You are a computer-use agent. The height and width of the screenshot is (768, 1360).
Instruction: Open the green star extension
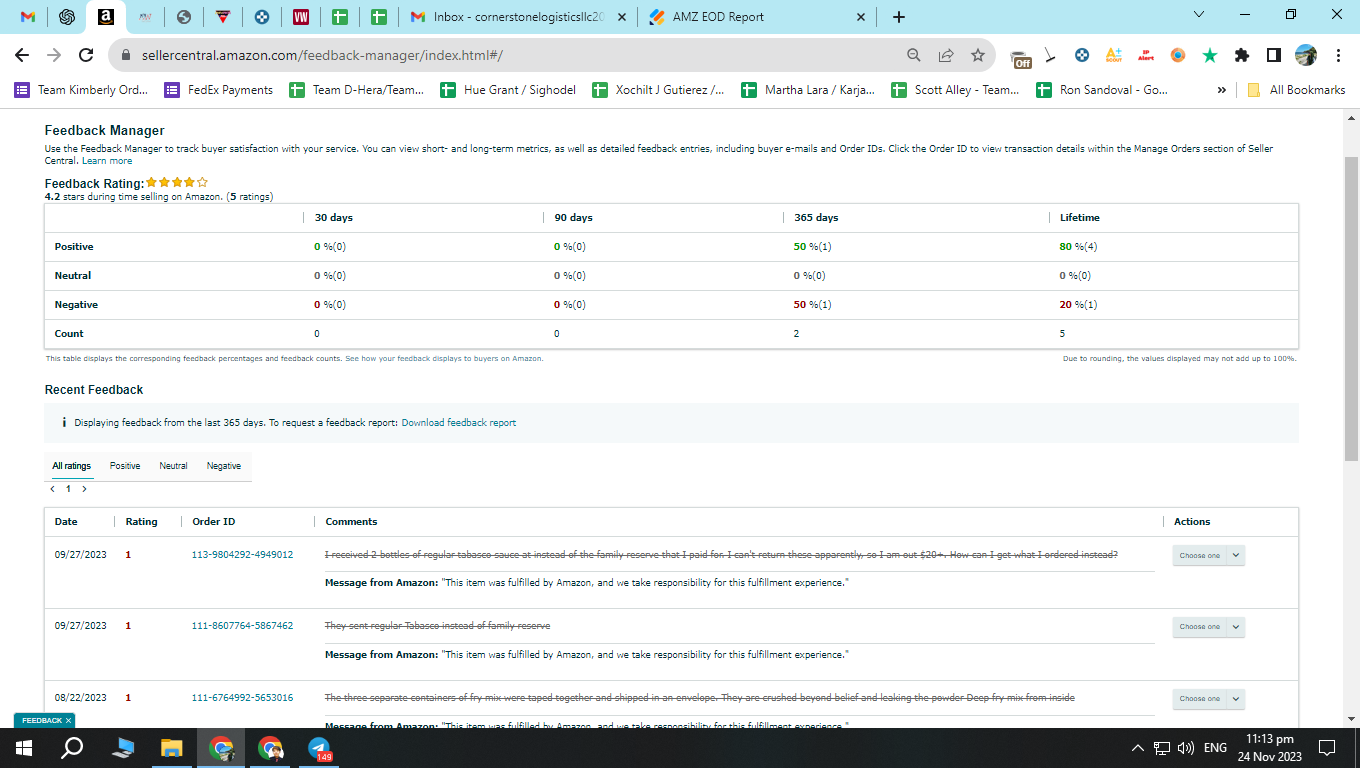[1210, 55]
